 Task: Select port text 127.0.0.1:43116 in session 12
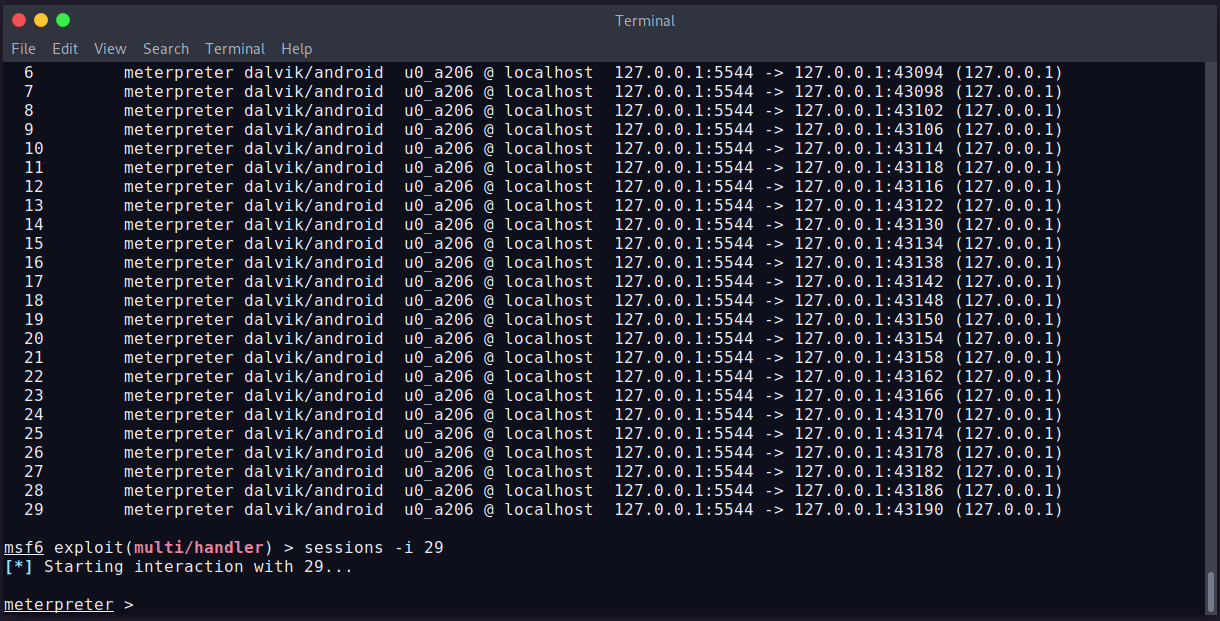(869, 186)
